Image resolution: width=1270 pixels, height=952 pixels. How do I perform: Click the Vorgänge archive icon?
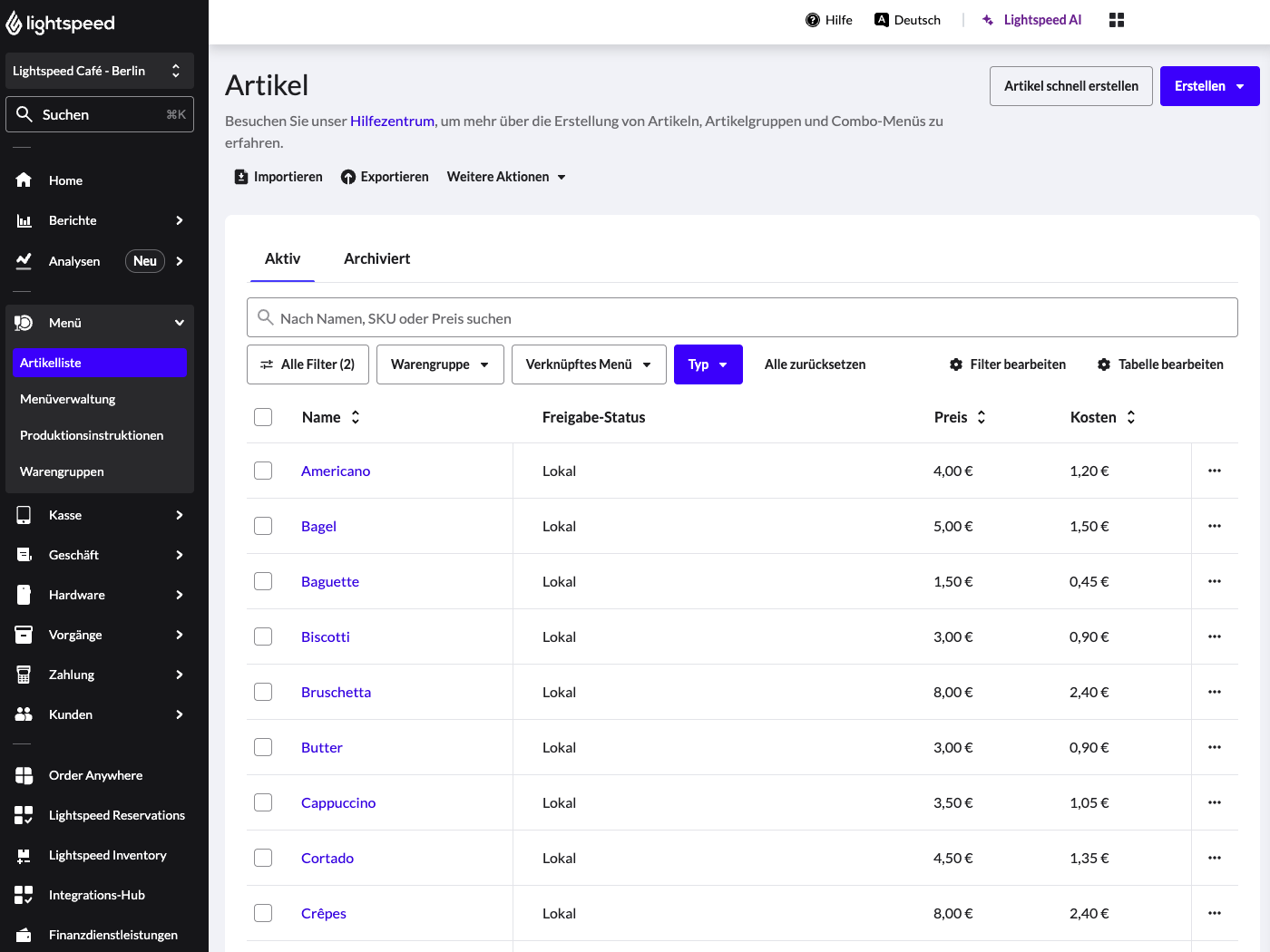pos(24,635)
